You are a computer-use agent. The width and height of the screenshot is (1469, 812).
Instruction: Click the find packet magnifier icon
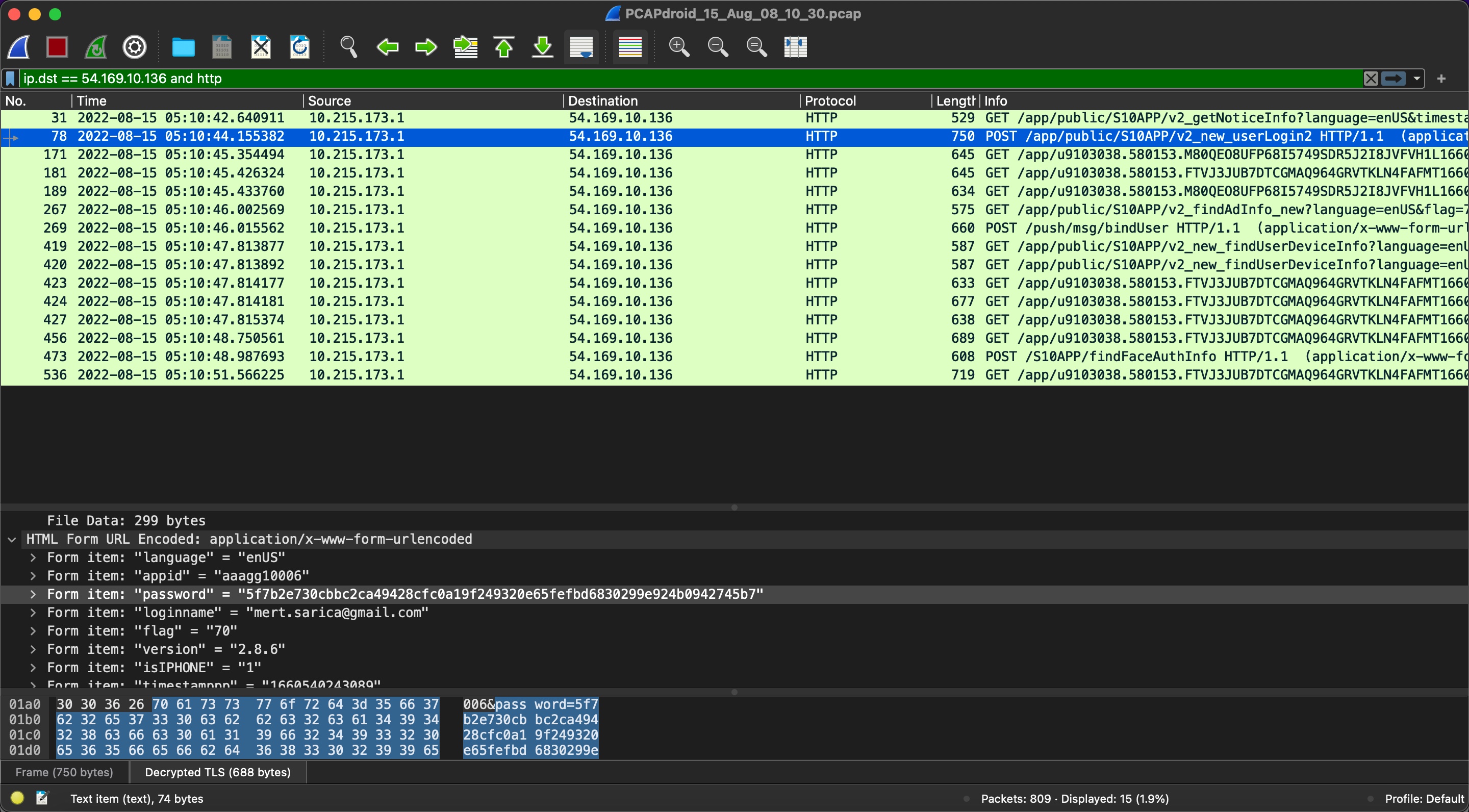pyautogui.click(x=348, y=47)
